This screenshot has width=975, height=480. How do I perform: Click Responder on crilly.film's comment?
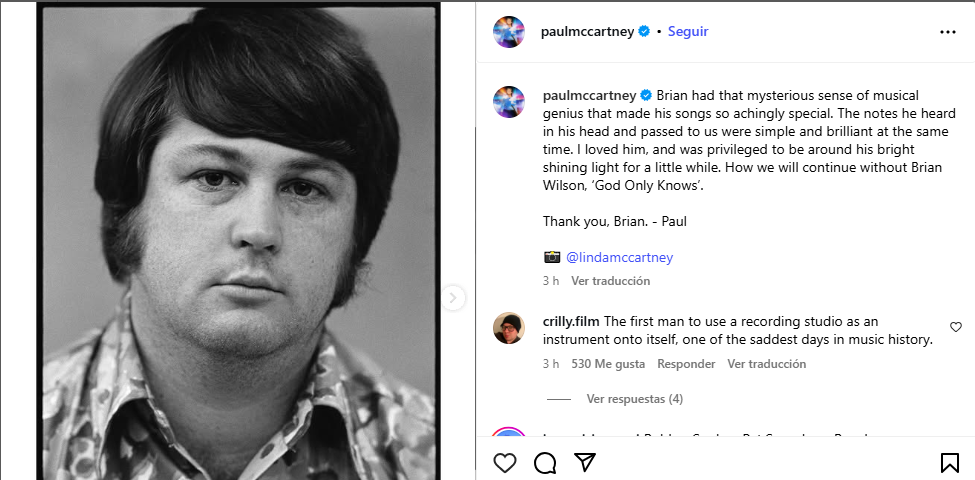tap(686, 364)
